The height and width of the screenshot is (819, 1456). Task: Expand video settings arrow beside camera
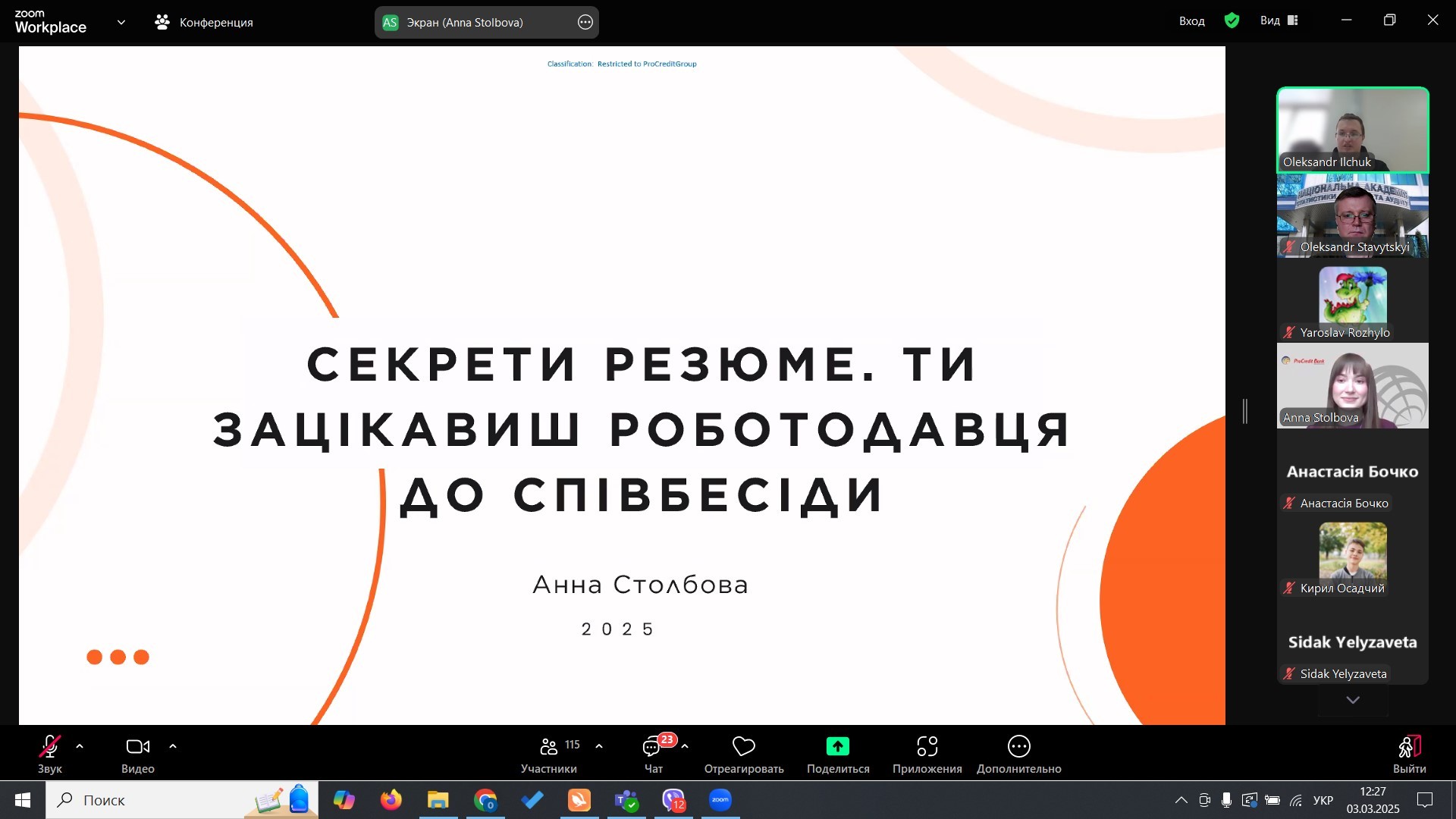(173, 747)
